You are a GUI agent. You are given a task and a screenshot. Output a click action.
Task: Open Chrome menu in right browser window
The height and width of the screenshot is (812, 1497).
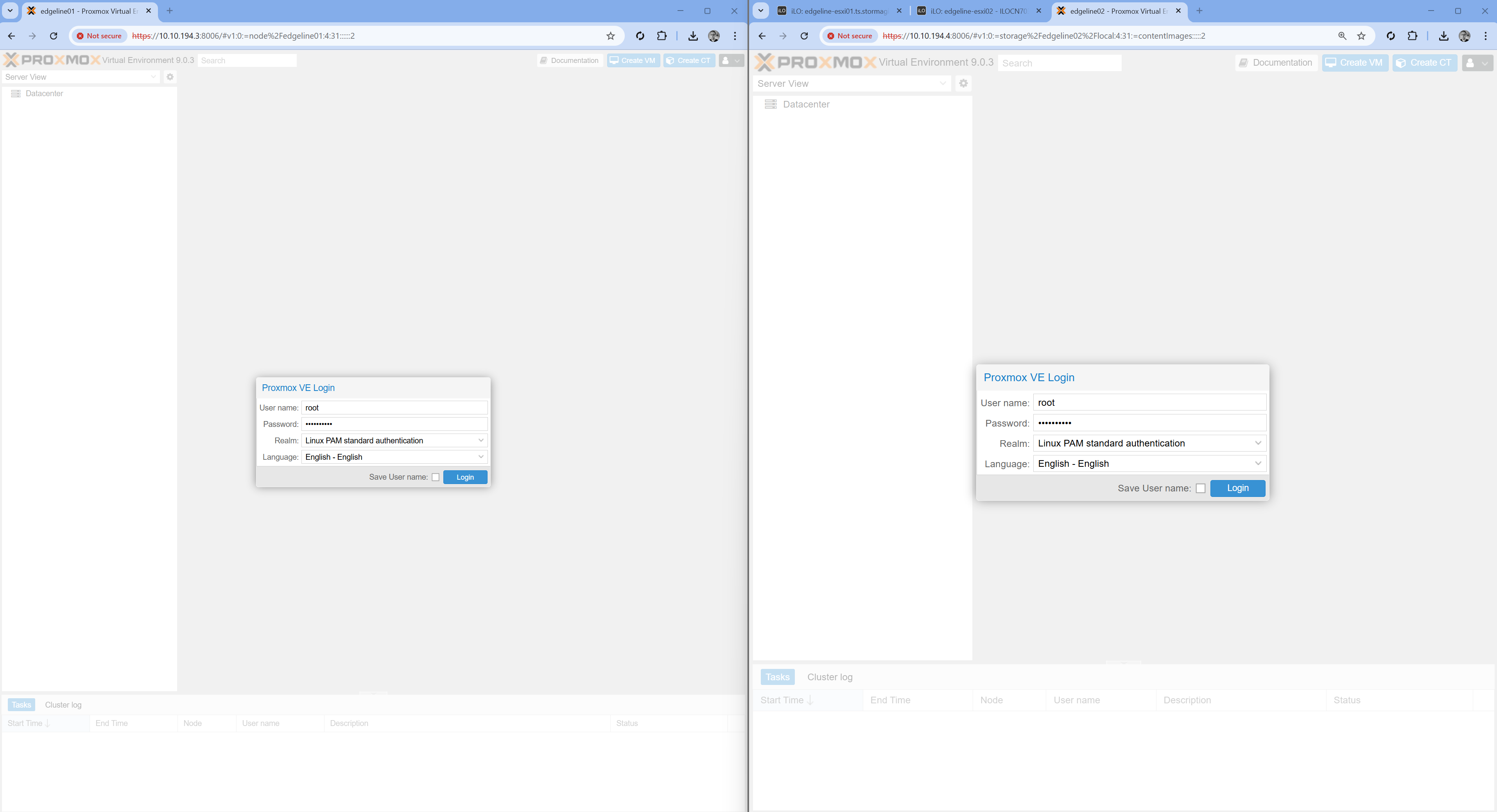point(1486,36)
